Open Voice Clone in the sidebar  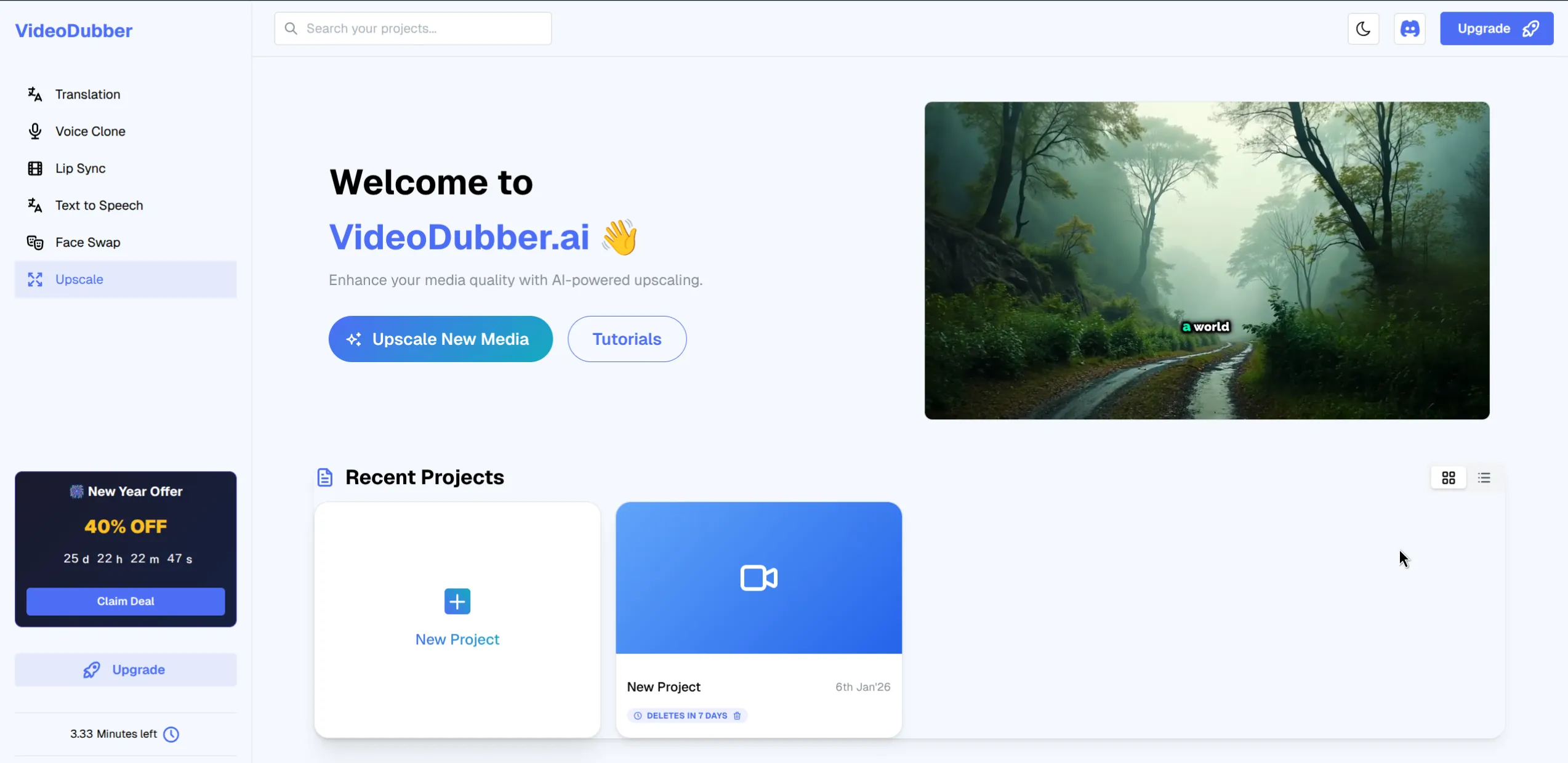pyautogui.click(x=90, y=131)
